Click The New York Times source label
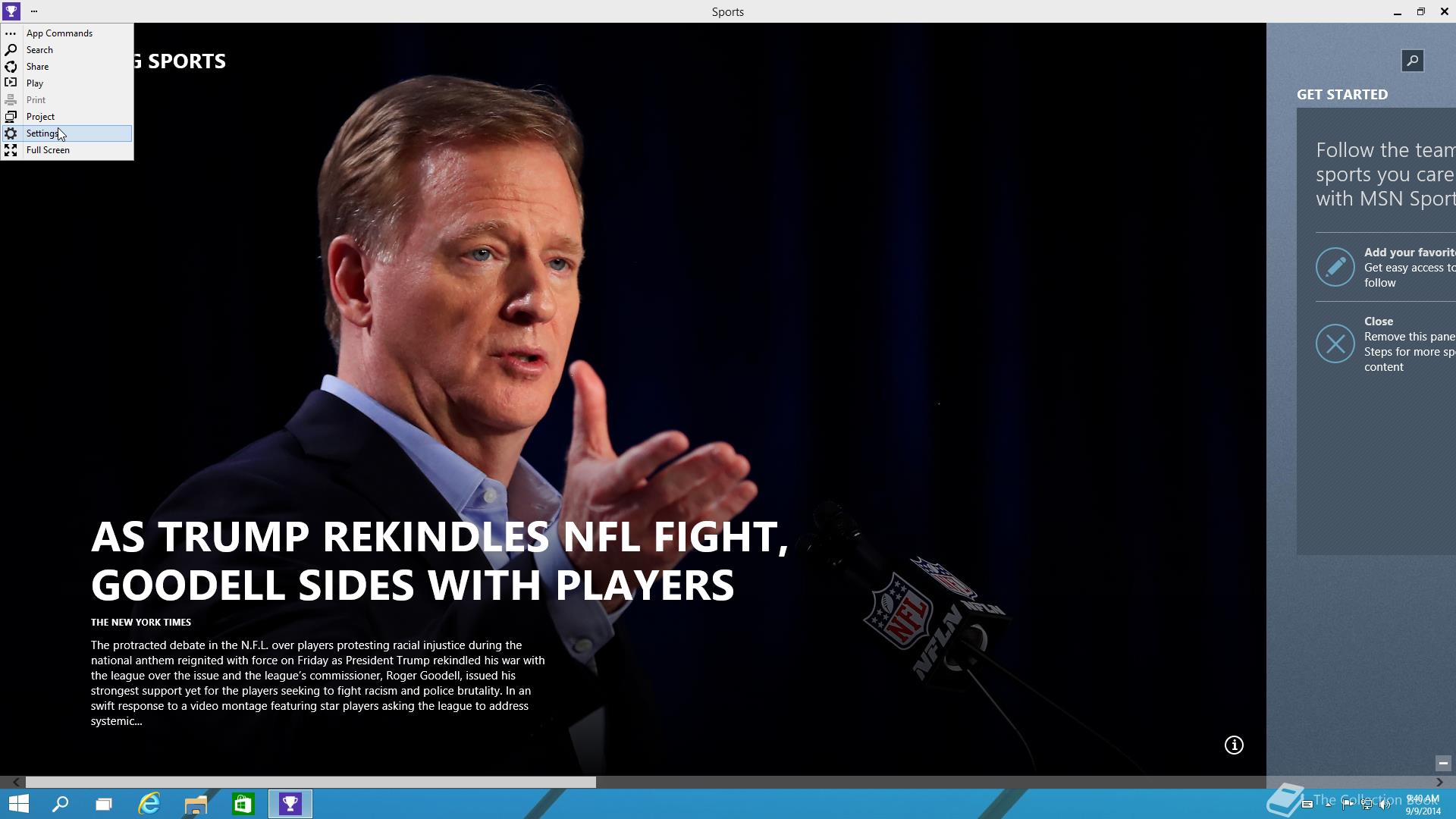Viewport: 1456px width, 819px height. [141, 622]
